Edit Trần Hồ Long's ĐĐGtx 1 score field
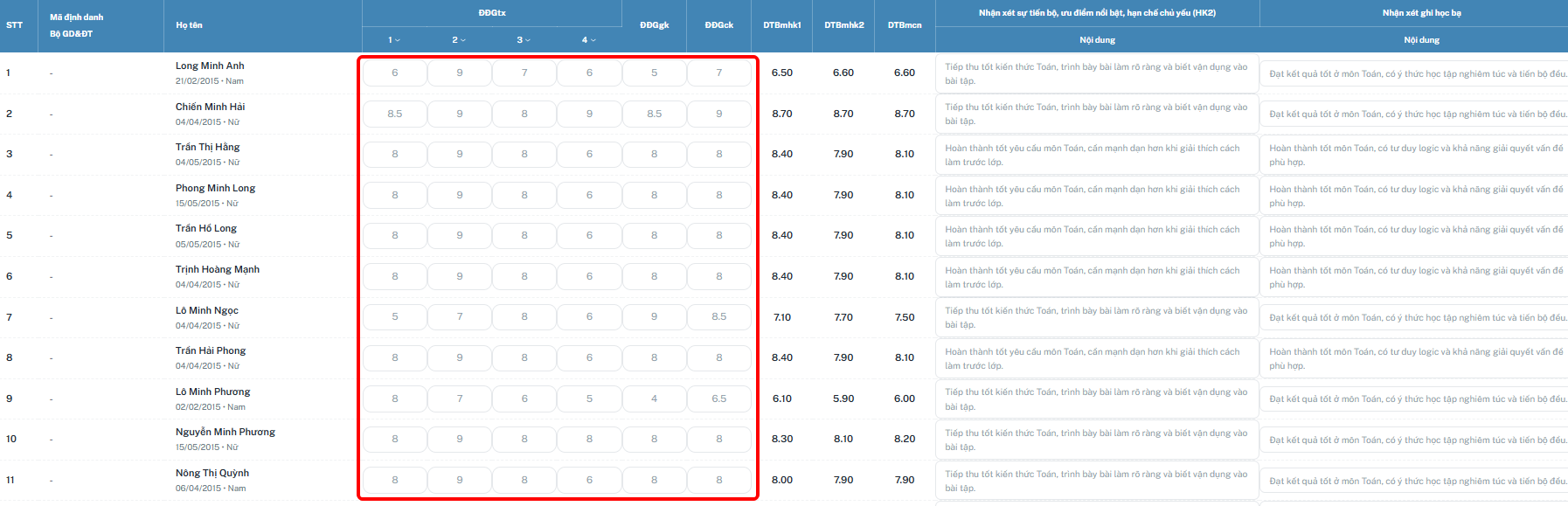Image resolution: width=1568 pixels, height=506 pixels. 395,235
